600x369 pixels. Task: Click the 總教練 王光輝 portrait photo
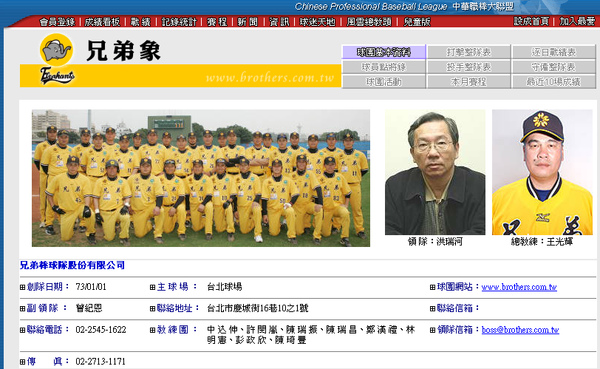tap(542, 172)
